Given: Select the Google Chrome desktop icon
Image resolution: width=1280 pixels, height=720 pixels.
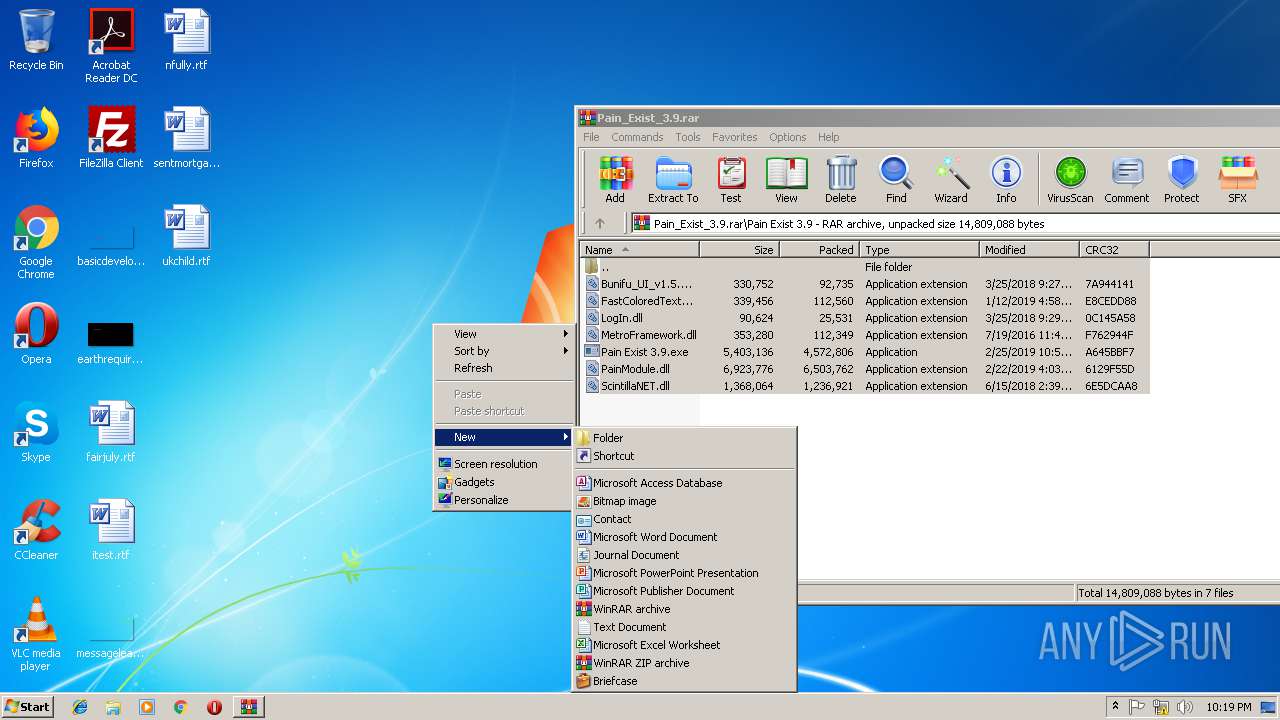Looking at the screenshot, I should (x=36, y=242).
